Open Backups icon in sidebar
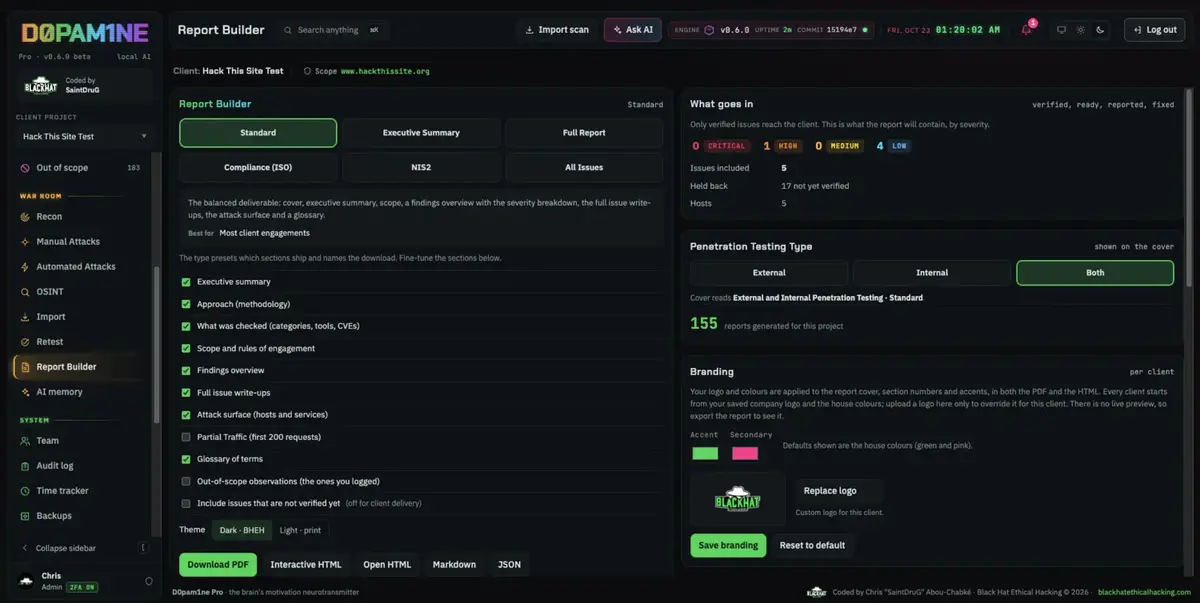 (24, 516)
